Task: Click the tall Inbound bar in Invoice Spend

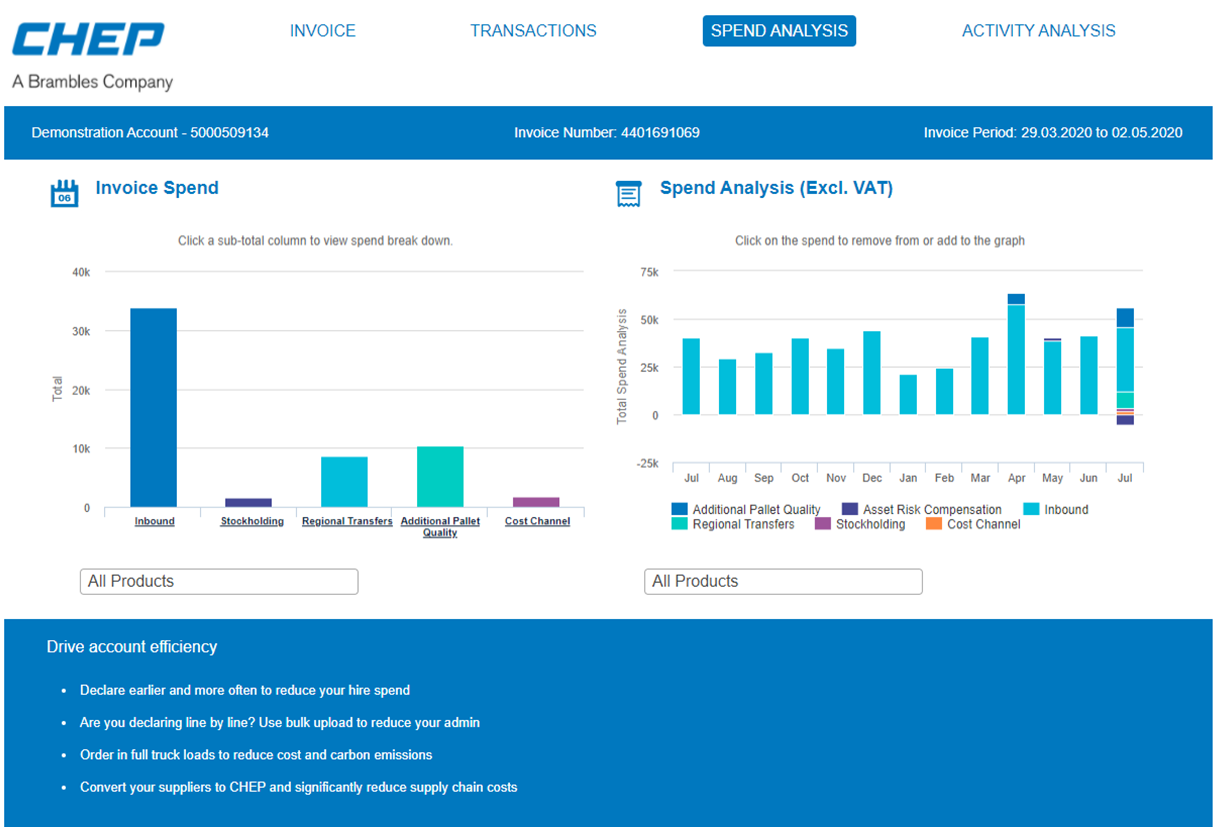Action: 154,408
